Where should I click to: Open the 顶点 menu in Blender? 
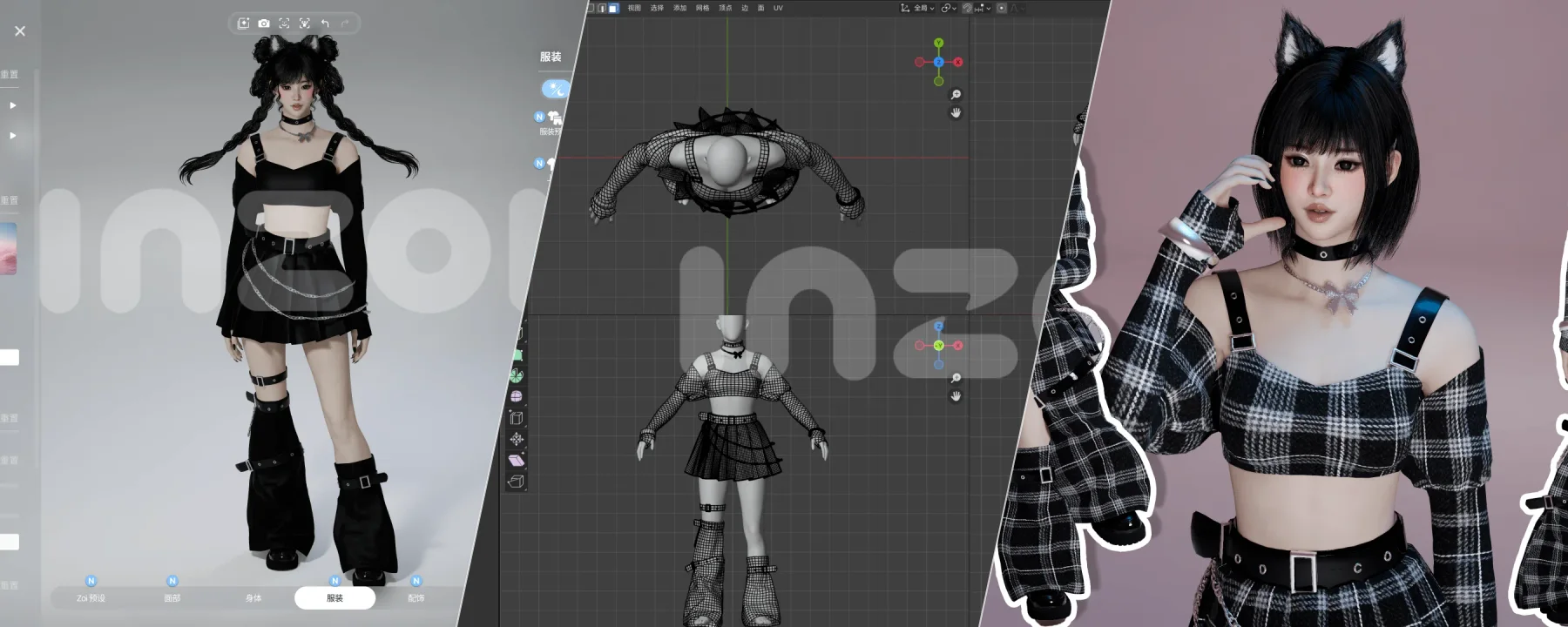(x=725, y=8)
